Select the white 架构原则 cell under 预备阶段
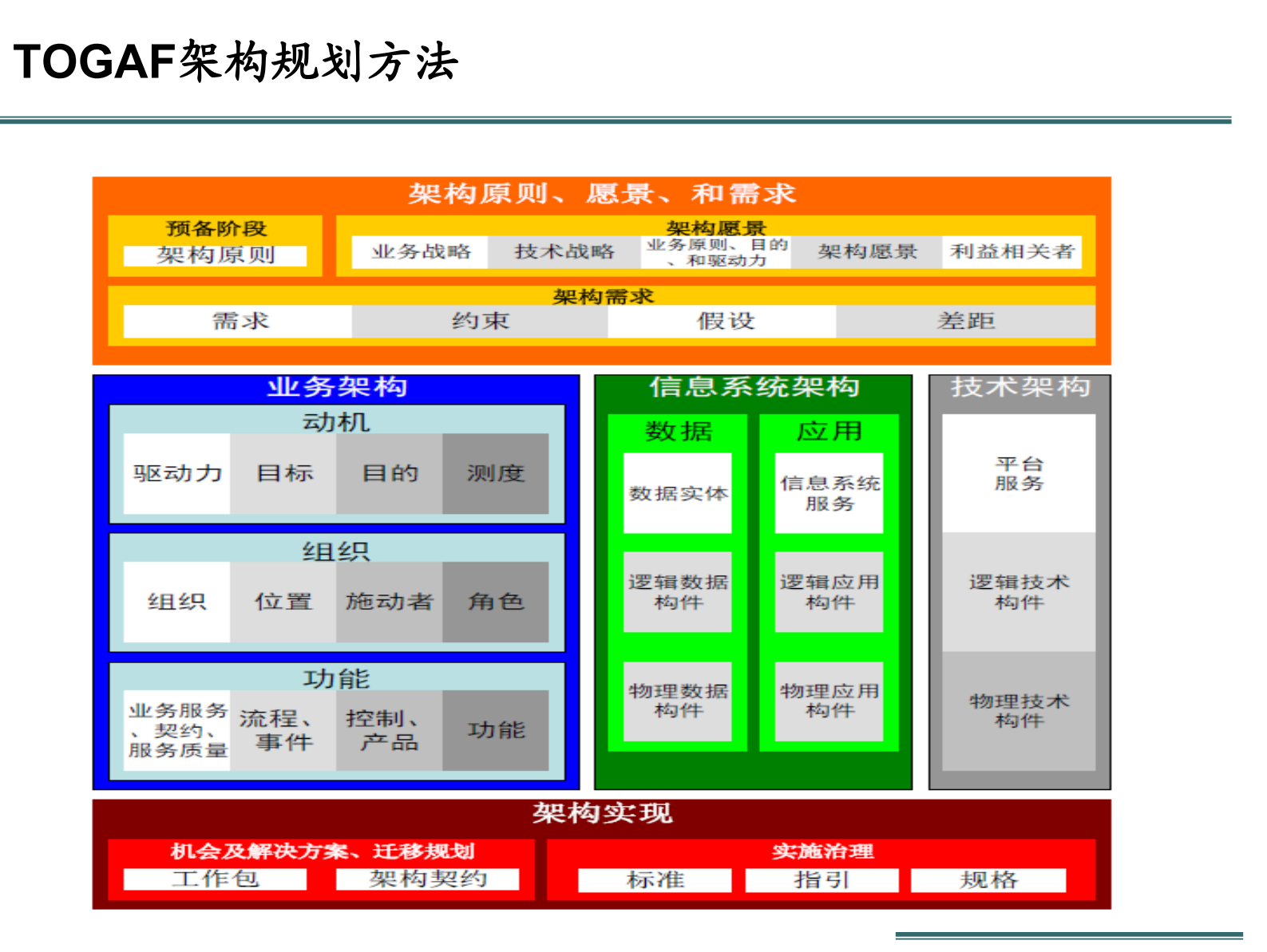Viewport: 1267px width, 952px height. [216, 255]
